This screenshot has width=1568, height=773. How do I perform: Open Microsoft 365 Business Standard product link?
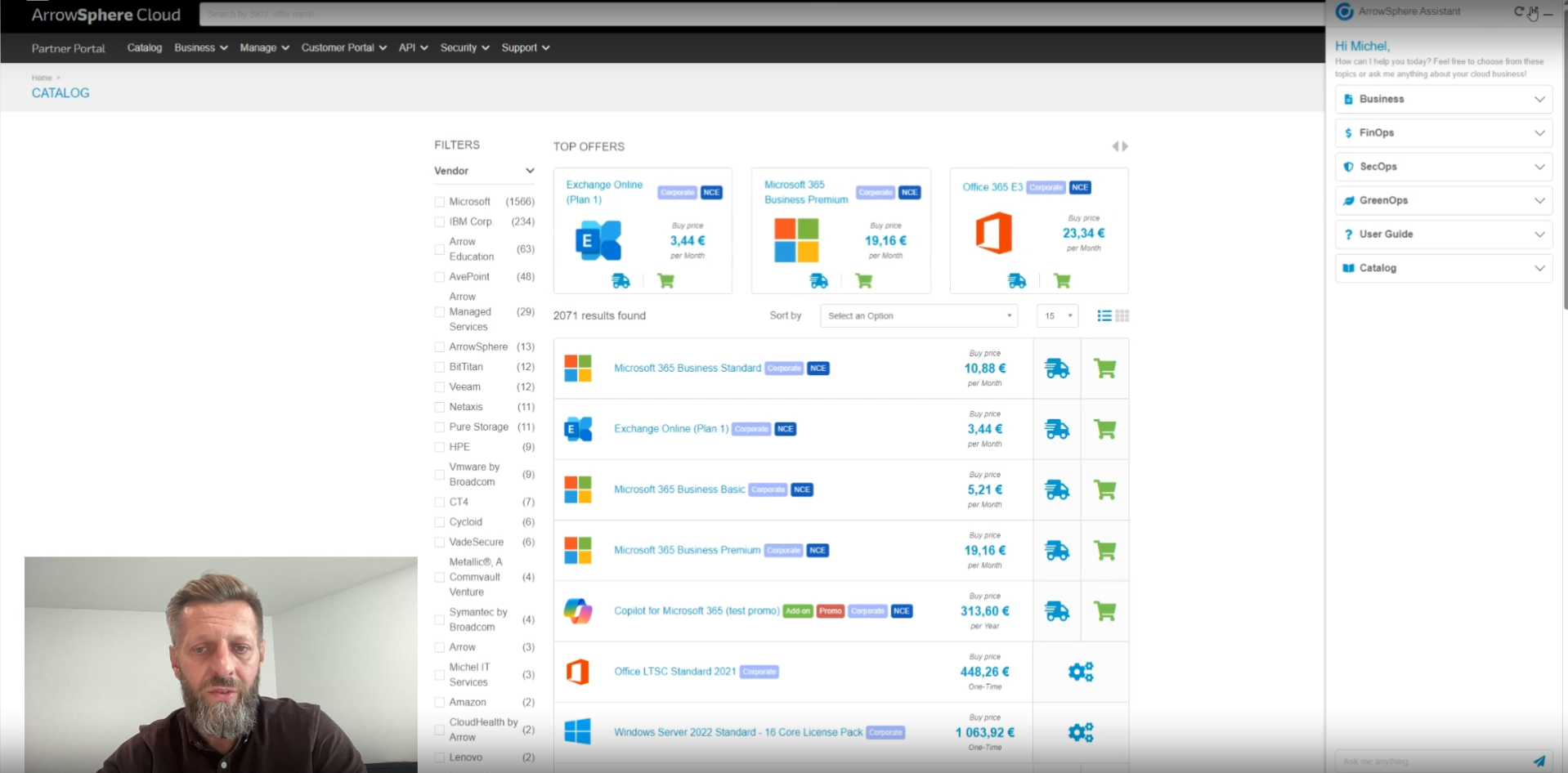688,369
